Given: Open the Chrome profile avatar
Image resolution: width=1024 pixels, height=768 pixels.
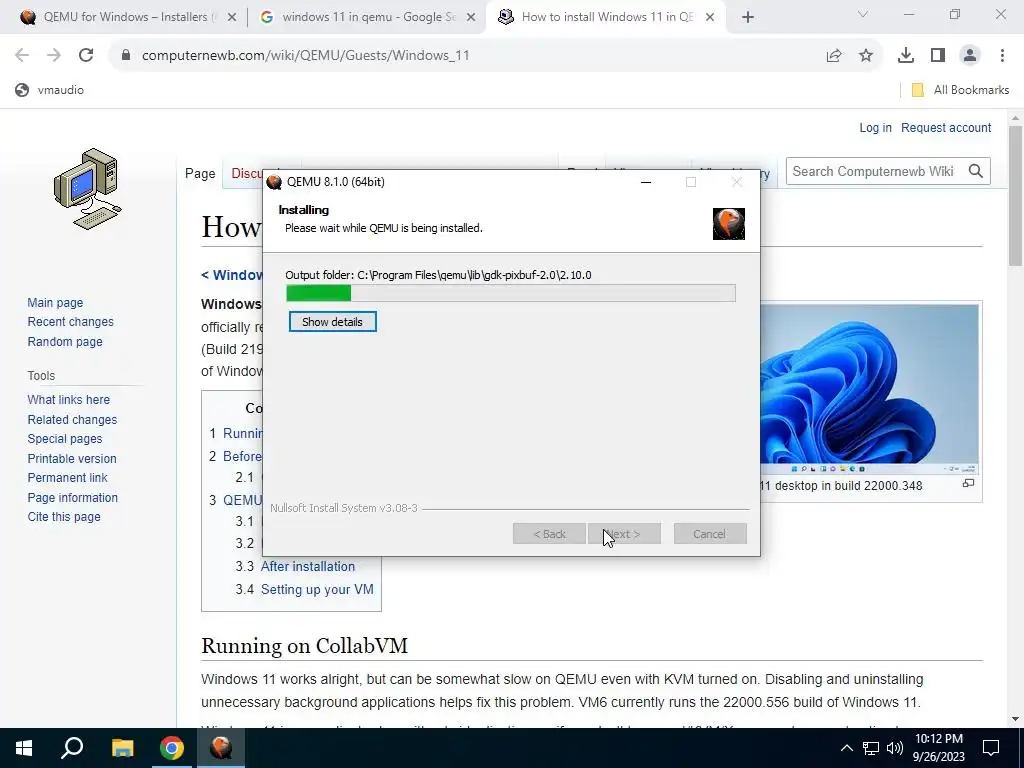Looking at the screenshot, I should (970, 56).
